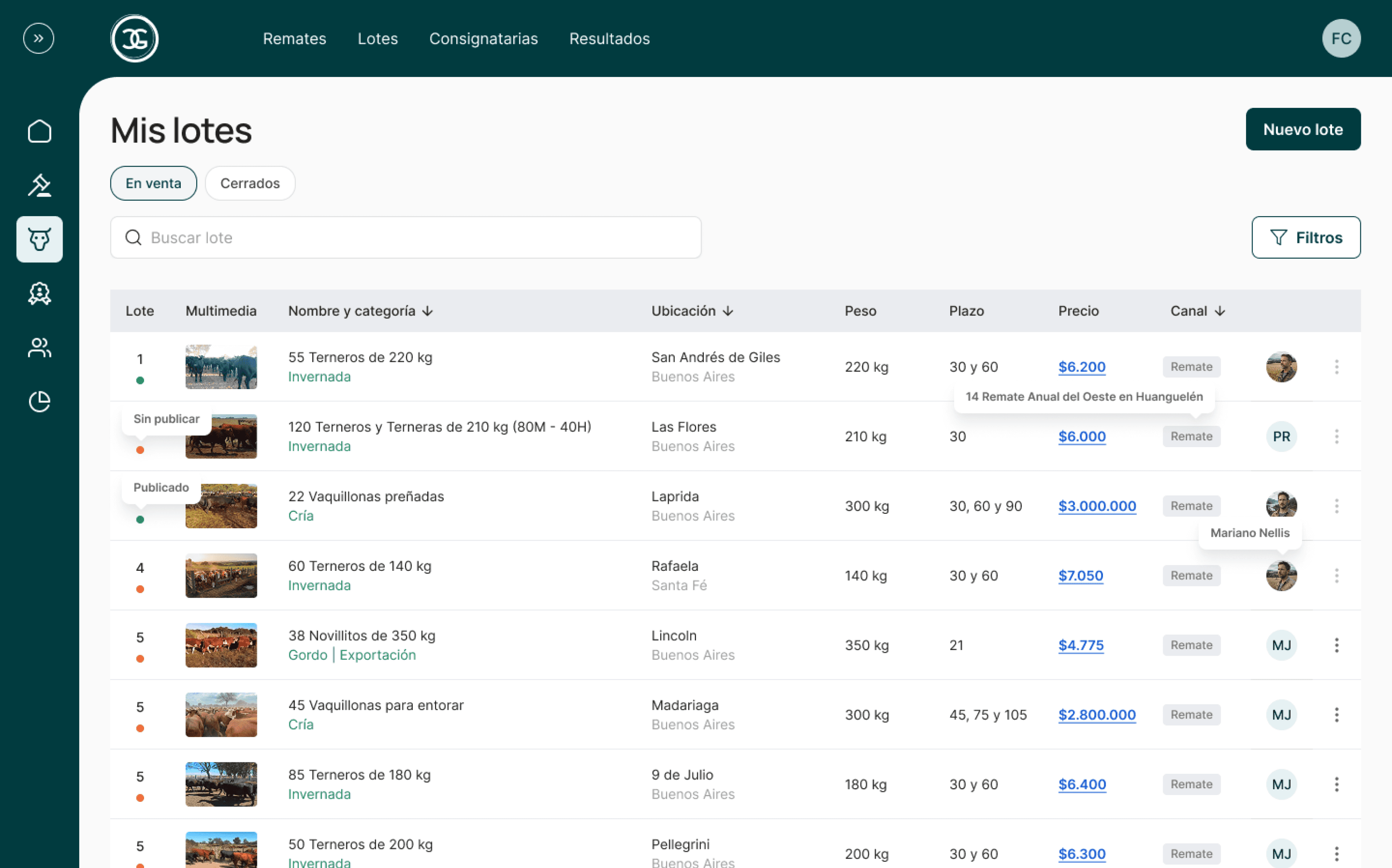1392x868 pixels.
Task: Sort by Canal column arrow
Action: [x=1220, y=311]
